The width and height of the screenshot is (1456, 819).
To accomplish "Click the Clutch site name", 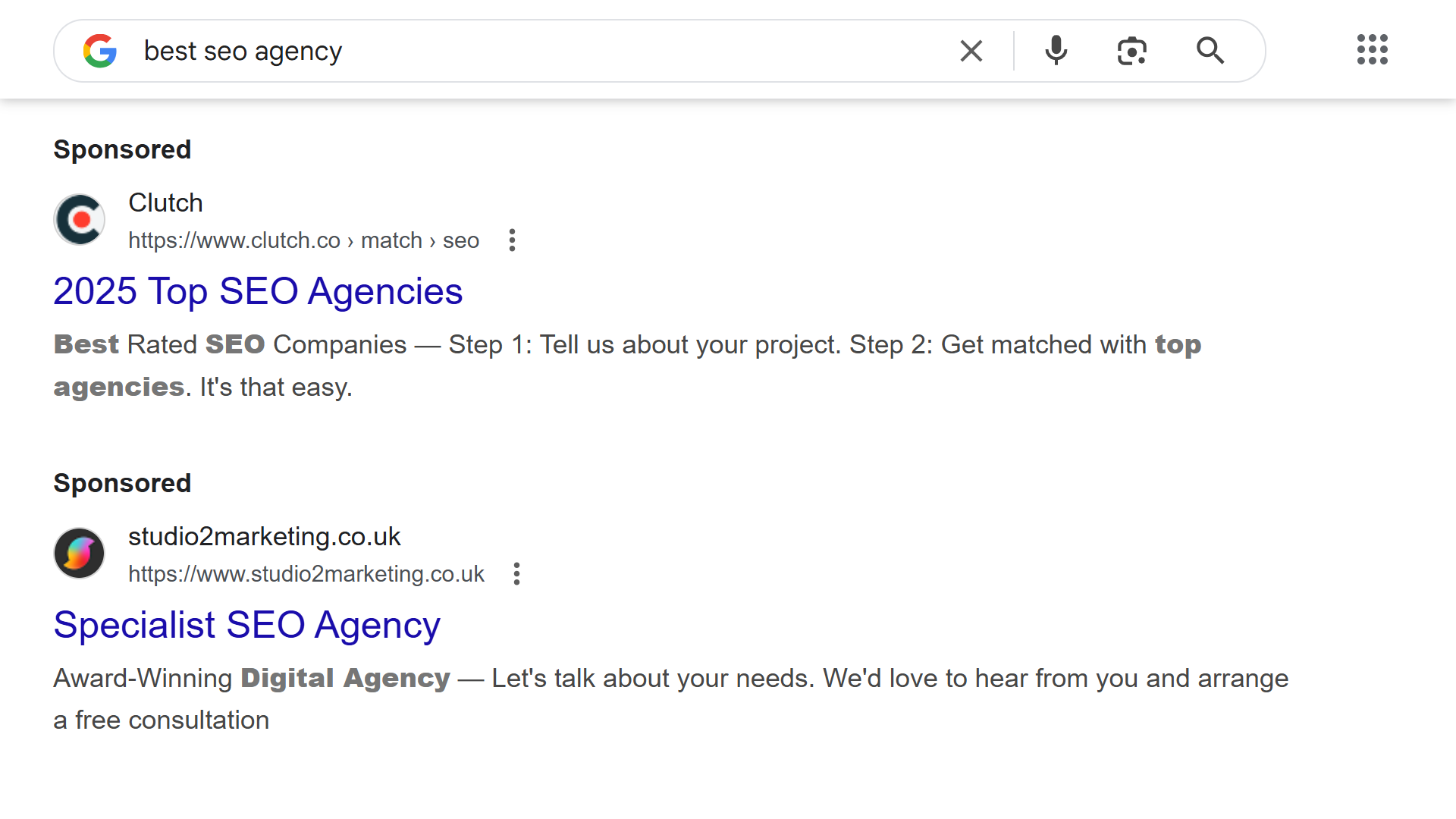I will tap(165, 203).
